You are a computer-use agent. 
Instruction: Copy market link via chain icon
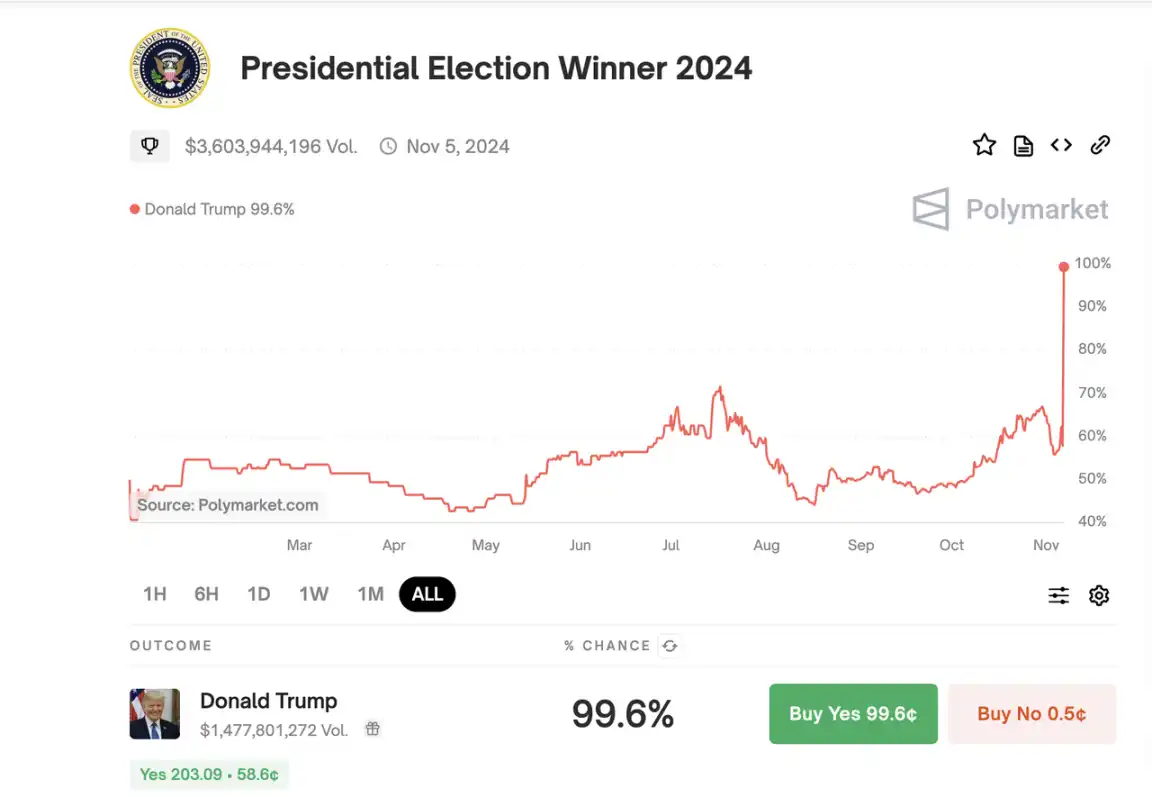[x=1100, y=146]
